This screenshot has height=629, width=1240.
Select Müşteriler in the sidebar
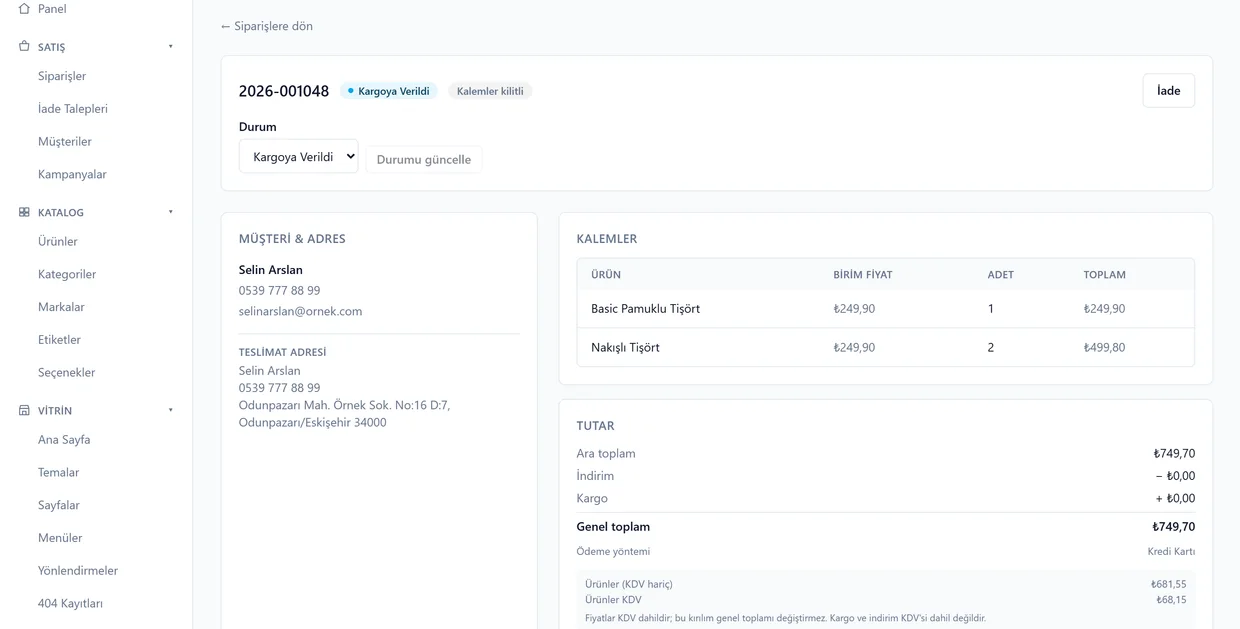(65, 142)
